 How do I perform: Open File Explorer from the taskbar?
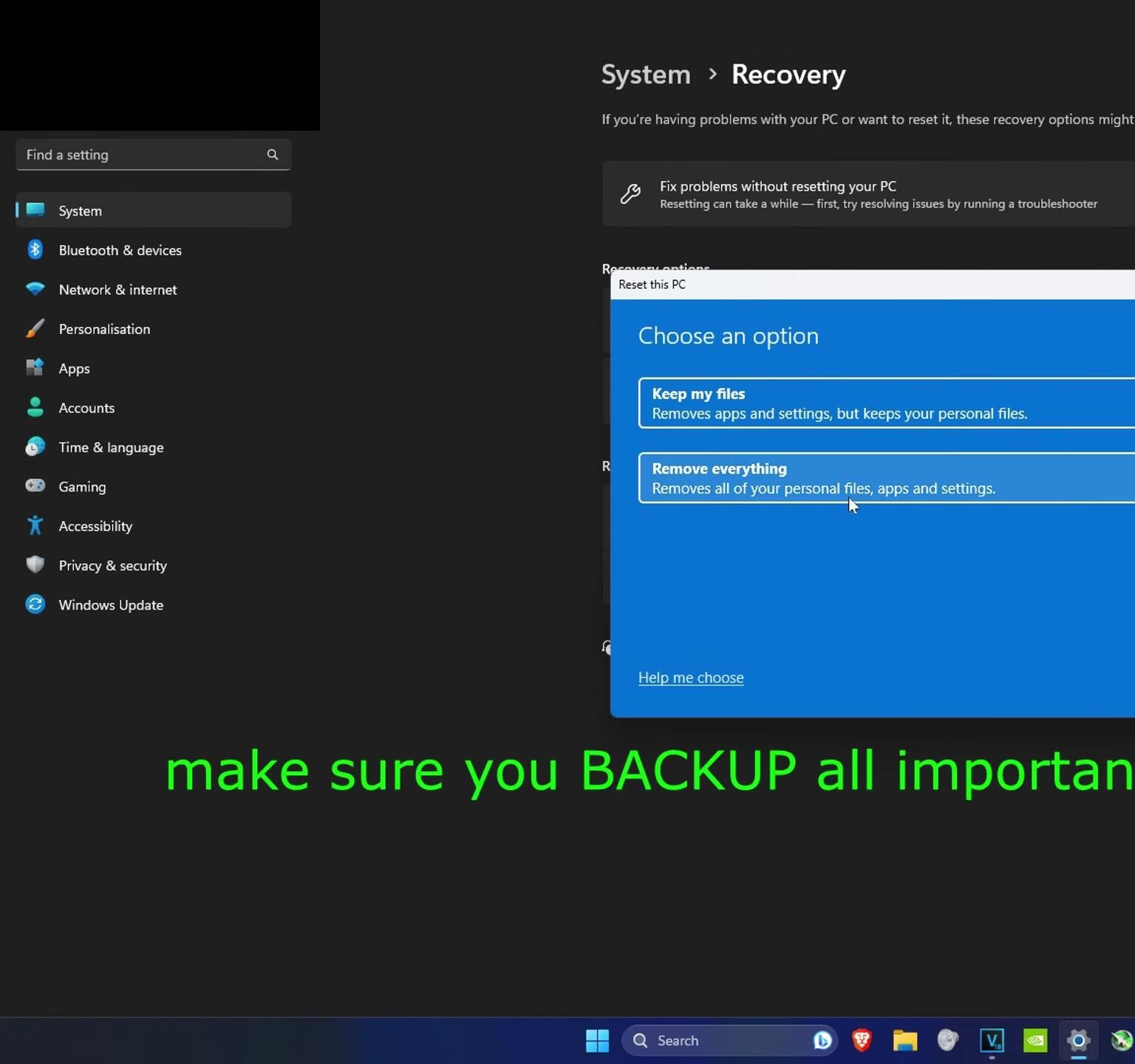pos(904,1040)
